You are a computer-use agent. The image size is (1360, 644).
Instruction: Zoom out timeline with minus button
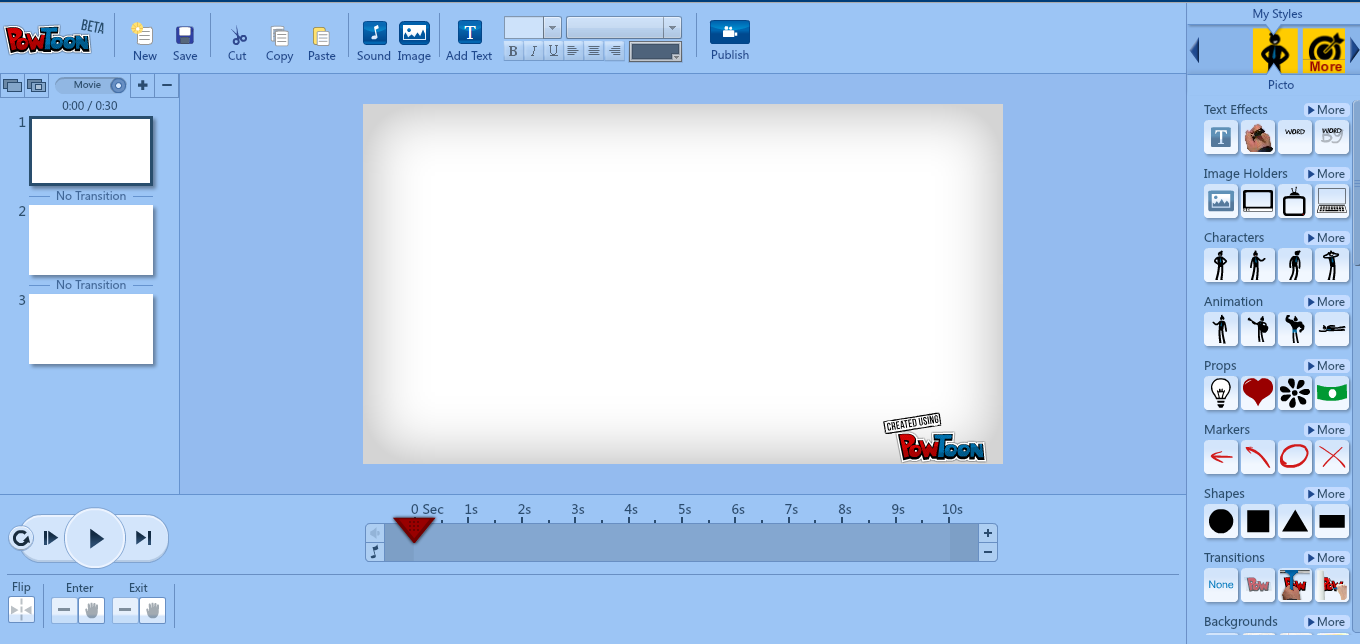(x=988, y=552)
